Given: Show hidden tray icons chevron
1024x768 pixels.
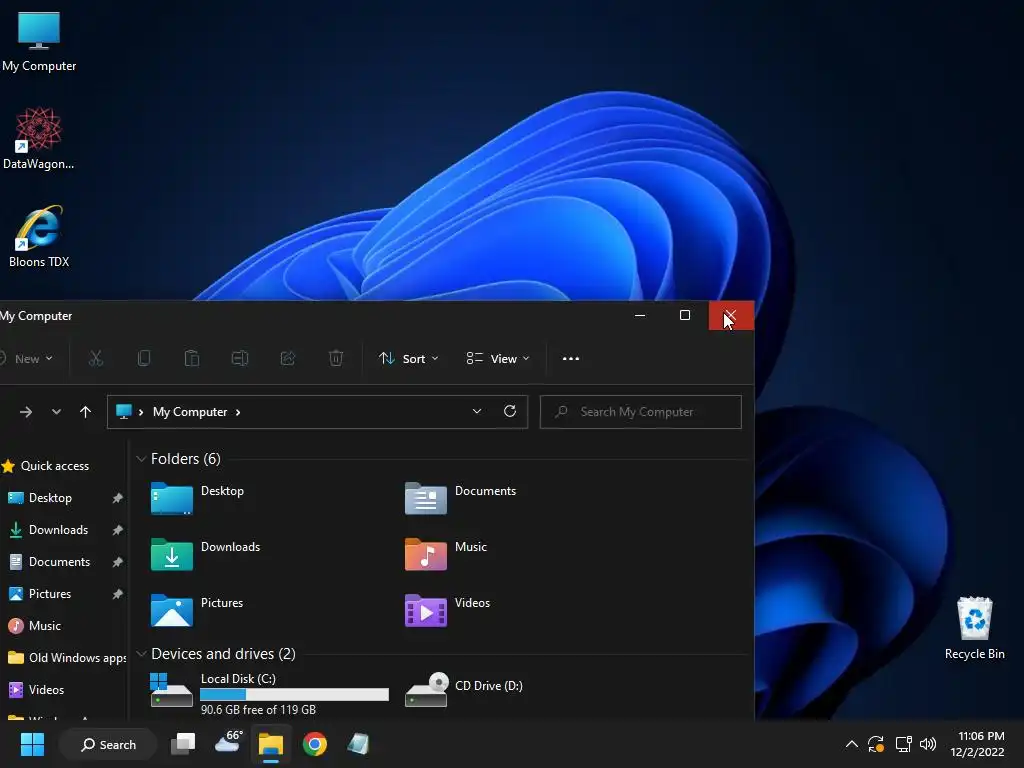Looking at the screenshot, I should click(852, 744).
